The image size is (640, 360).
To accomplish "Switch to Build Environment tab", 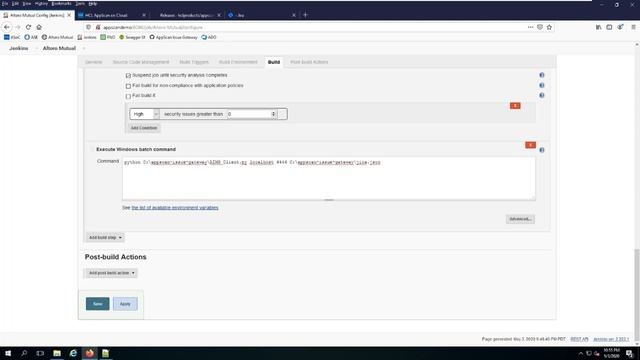I will [238, 62].
